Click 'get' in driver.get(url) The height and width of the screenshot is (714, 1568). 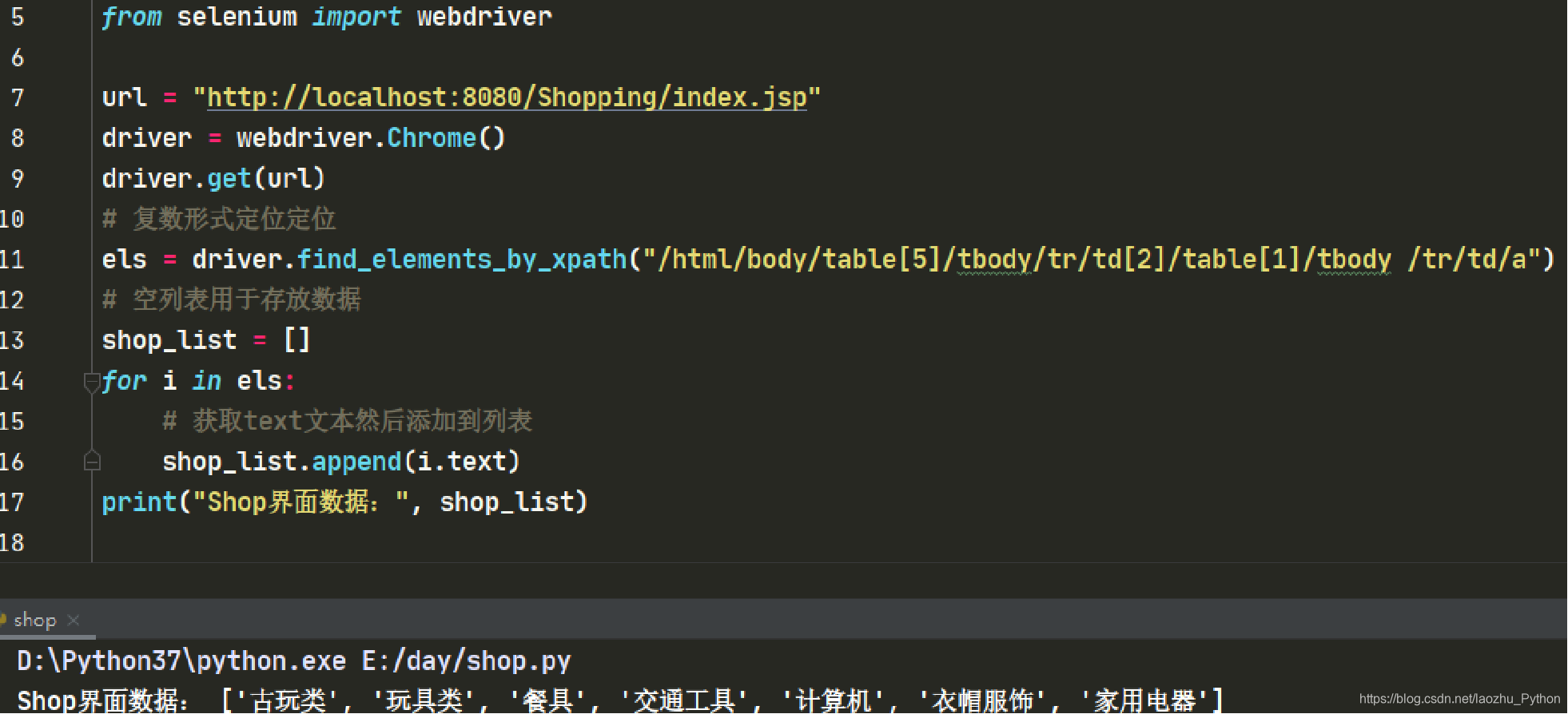point(229,179)
